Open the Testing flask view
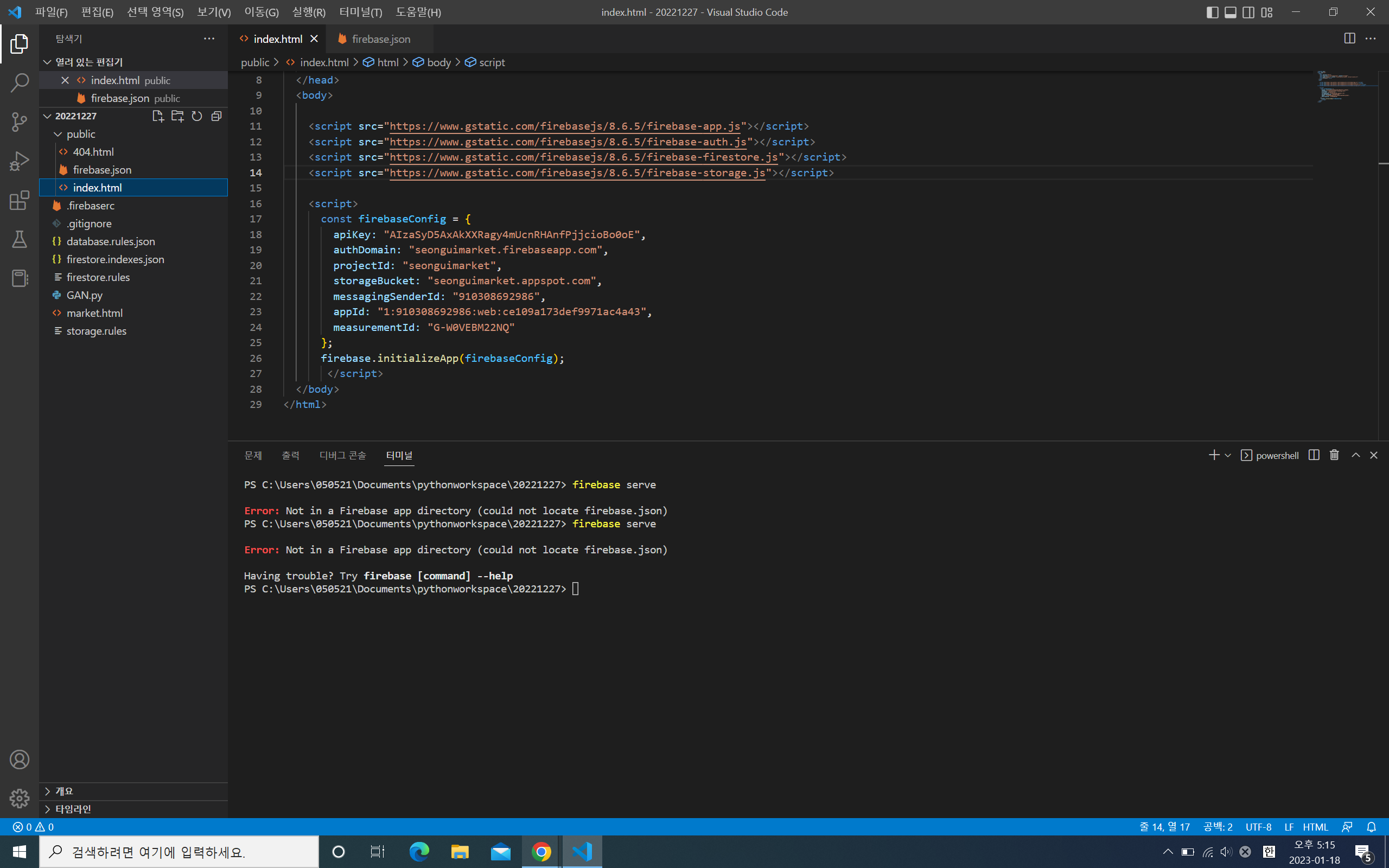The height and width of the screenshot is (868, 1389). click(x=19, y=239)
